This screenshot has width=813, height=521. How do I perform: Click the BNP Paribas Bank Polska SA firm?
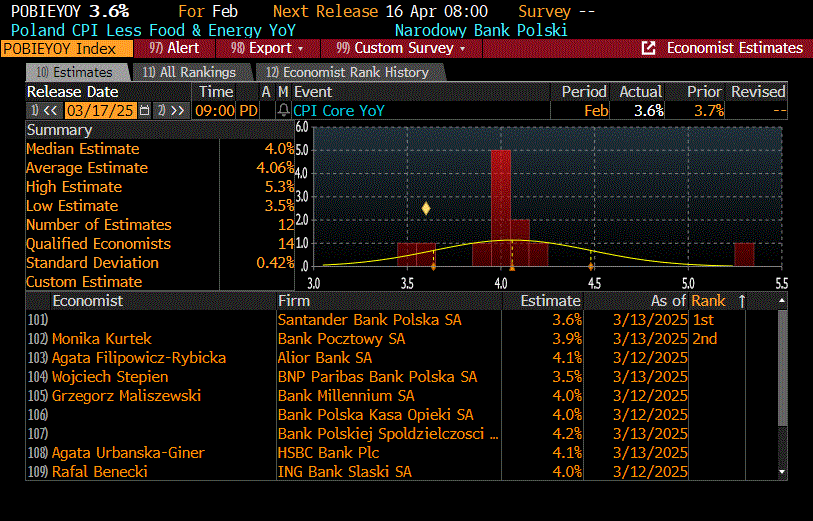(377, 377)
